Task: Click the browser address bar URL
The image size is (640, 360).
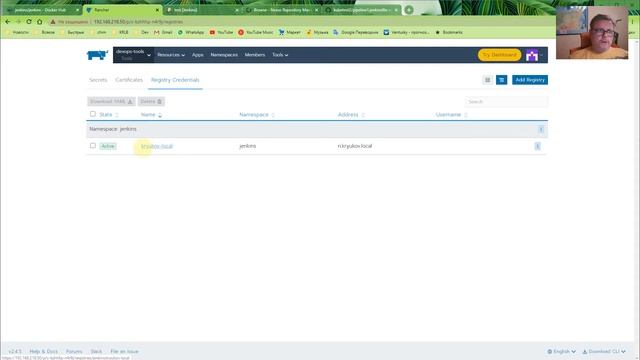Action: (x=138, y=22)
